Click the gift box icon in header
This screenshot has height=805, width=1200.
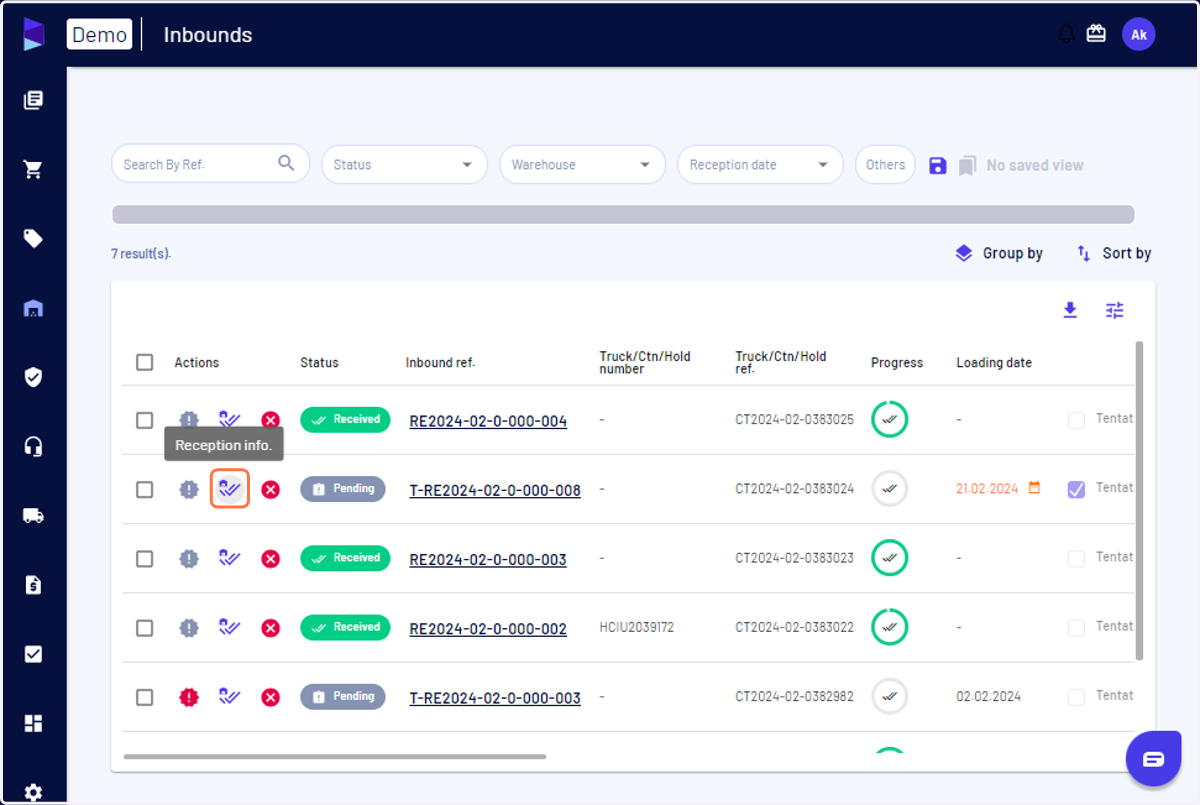(1096, 34)
